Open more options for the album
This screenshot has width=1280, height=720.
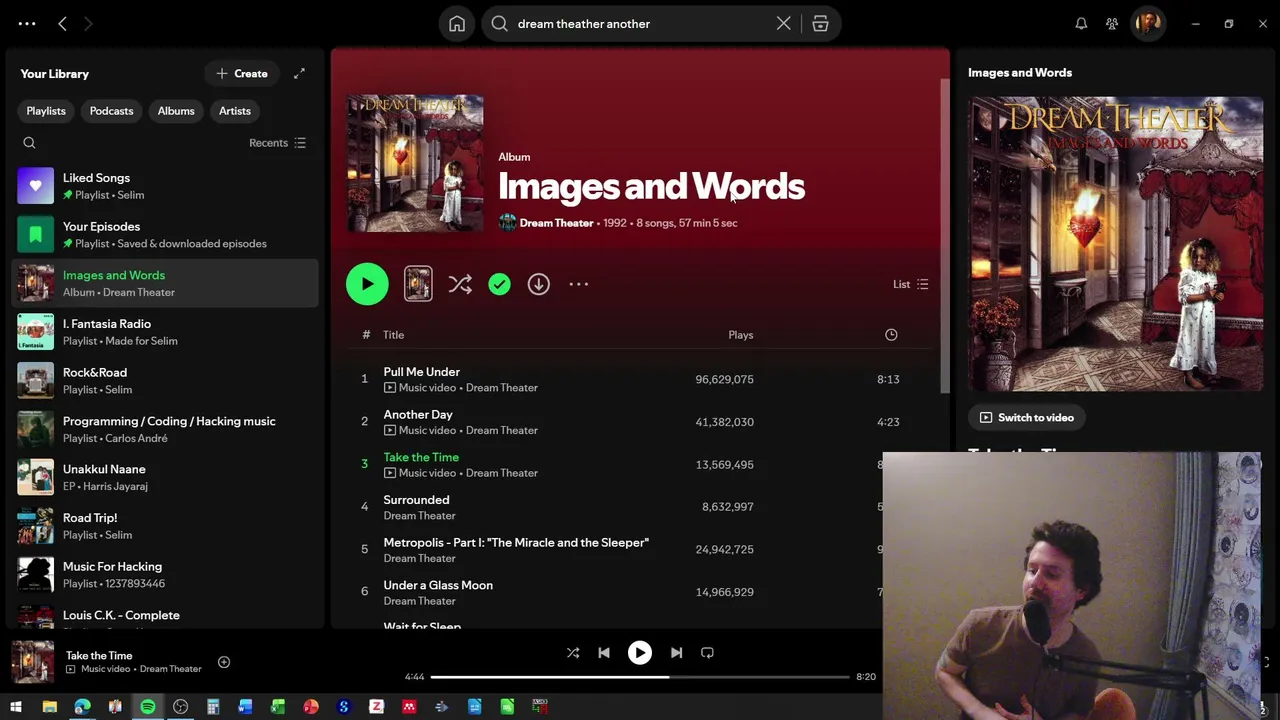click(x=578, y=284)
